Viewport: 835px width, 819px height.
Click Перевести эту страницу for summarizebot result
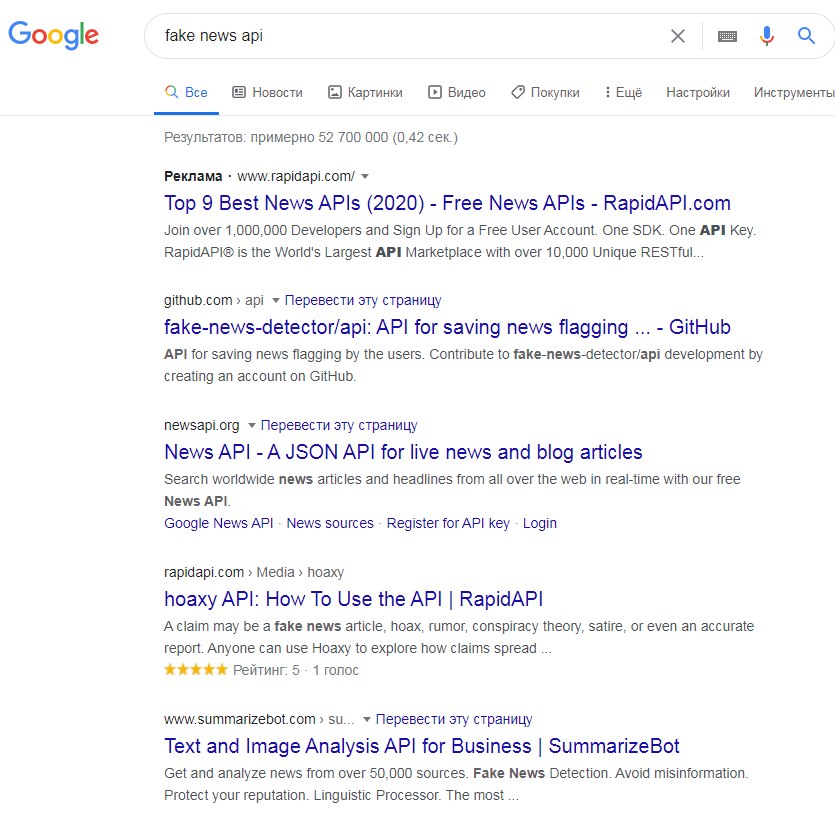click(454, 719)
